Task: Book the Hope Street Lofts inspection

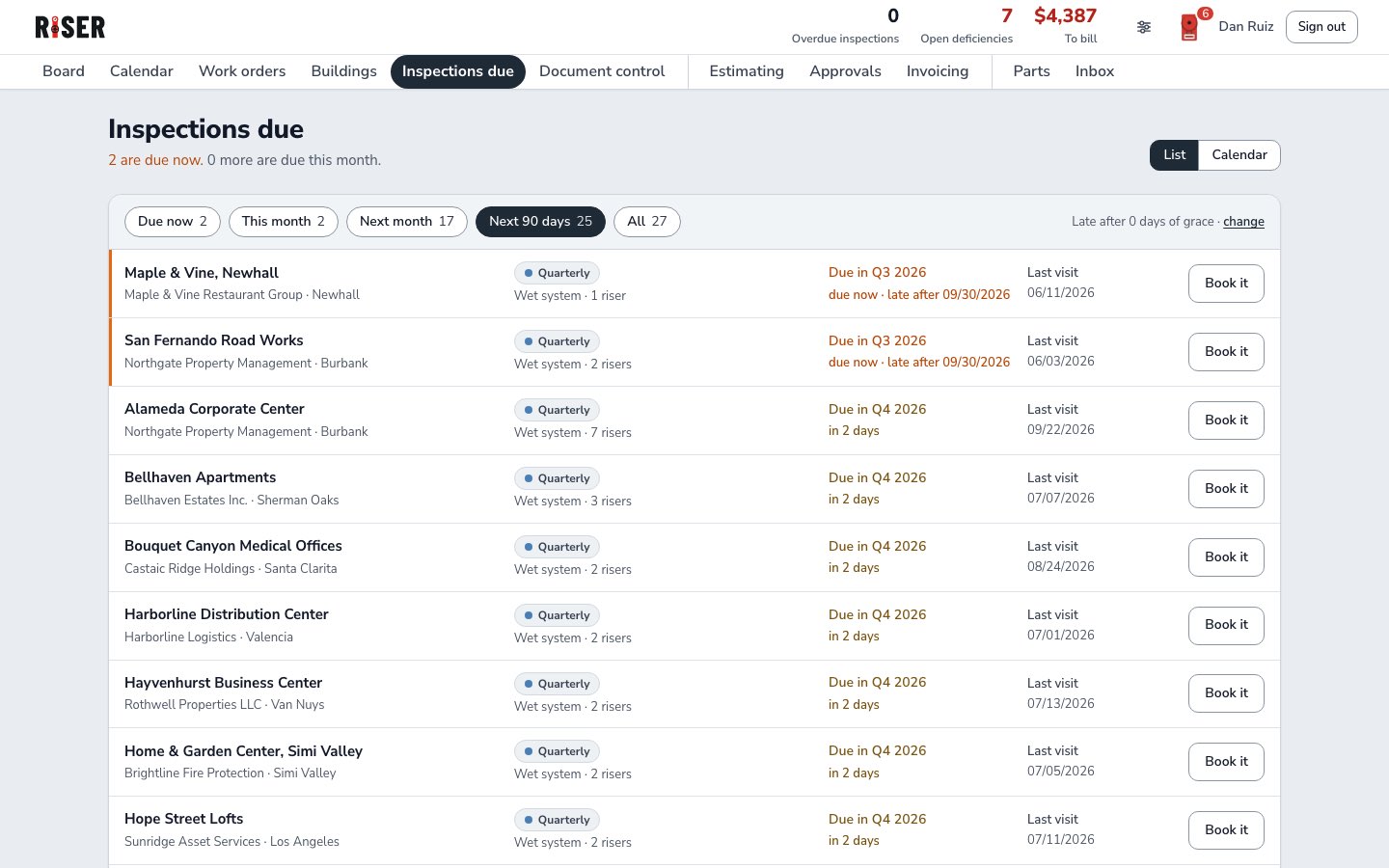Action: tap(1226, 830)
